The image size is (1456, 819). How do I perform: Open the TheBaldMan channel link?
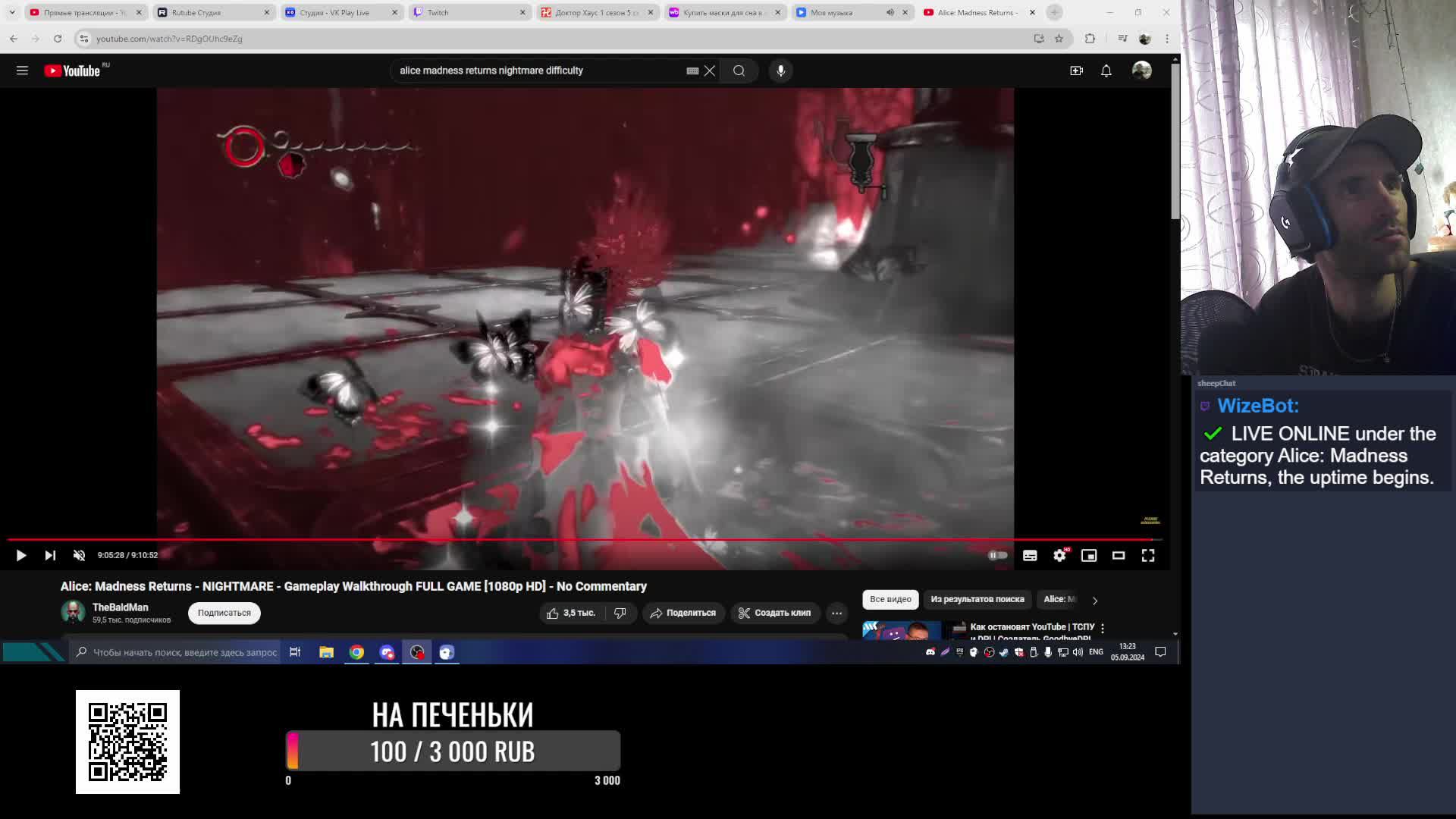pyautogui.click(x=120, y=607)
